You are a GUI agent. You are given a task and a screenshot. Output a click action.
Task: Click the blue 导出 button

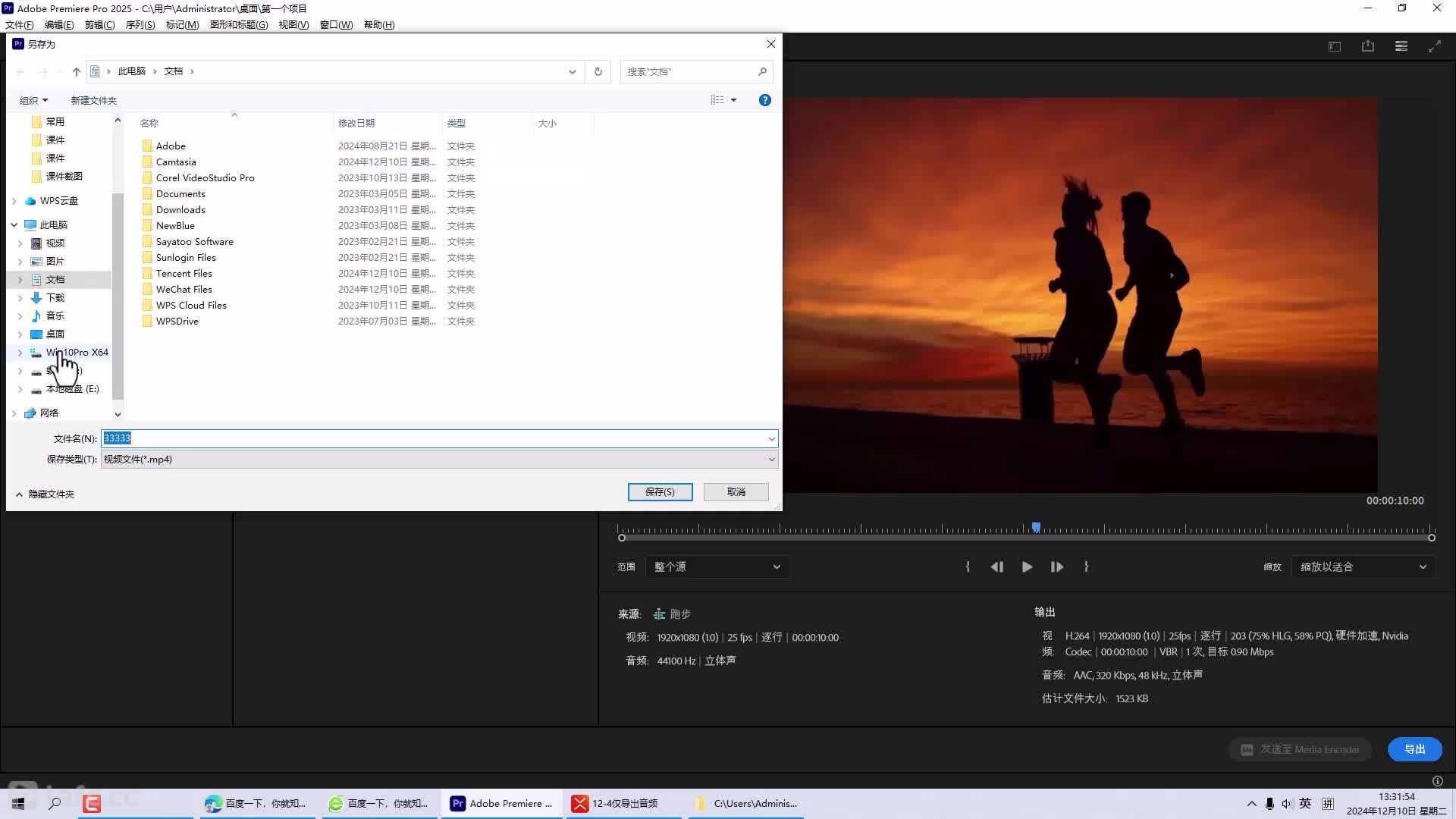1414,749
